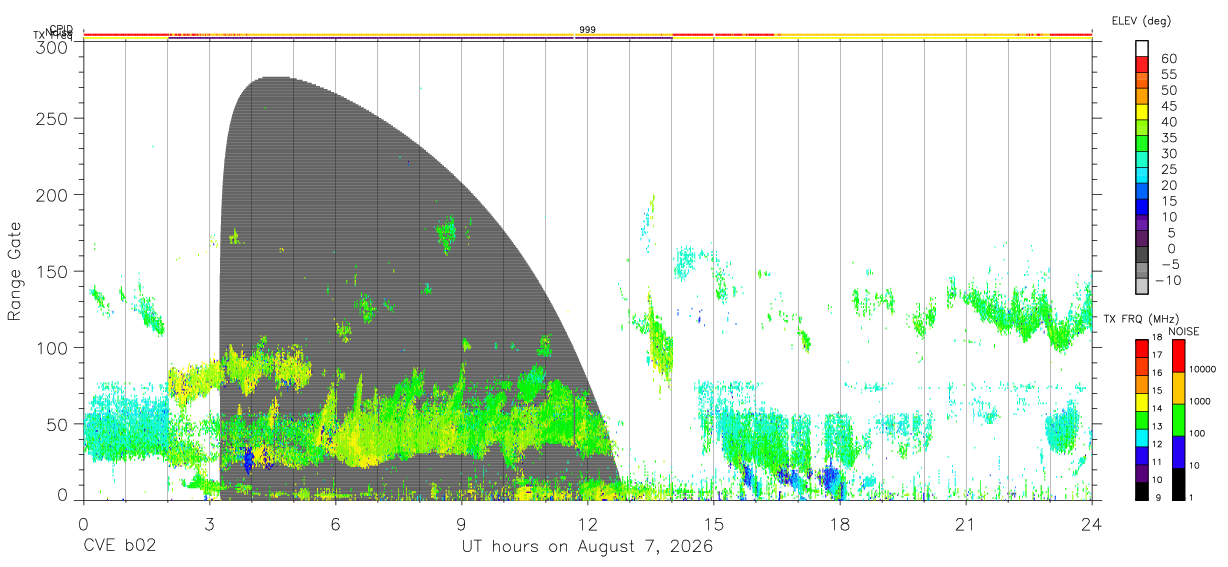Click the 'NOISE' legend title
Screen dimensions: 1228x567
[1182, 331]
